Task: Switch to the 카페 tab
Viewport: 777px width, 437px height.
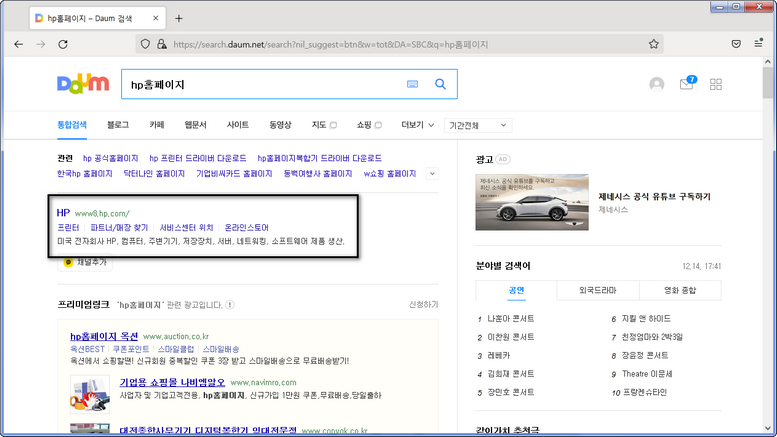Action: [157, 125]
